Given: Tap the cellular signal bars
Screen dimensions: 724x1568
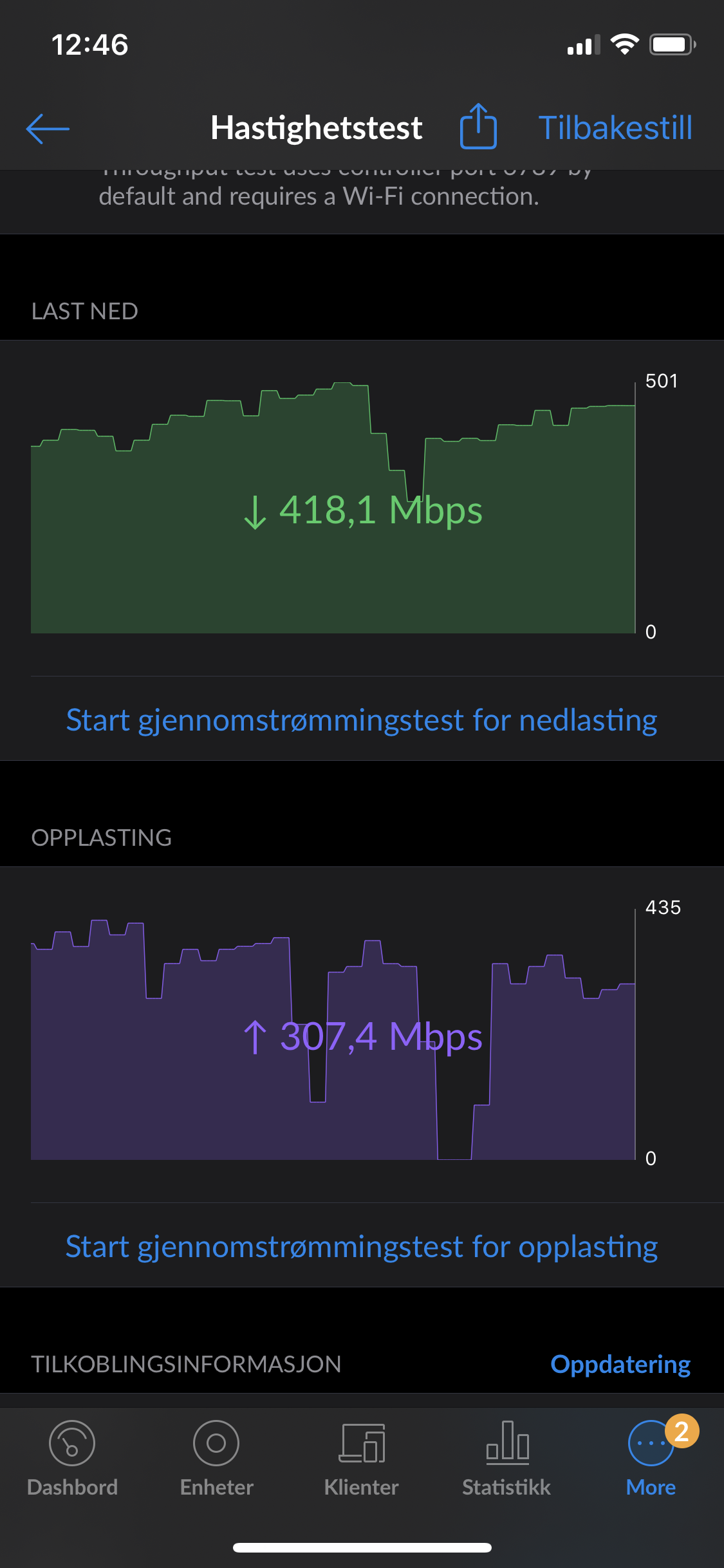Looking at the screenshot, I should [583, 45].
